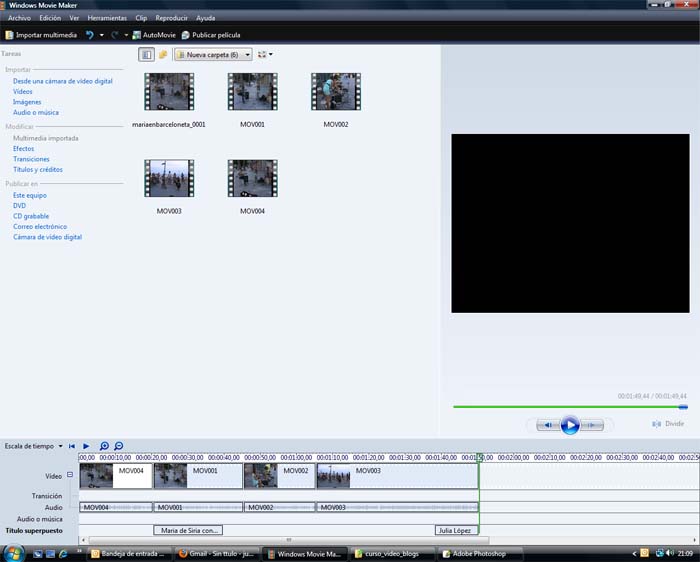Click the timeline zoom out magnifier
Screen dimensions: 700x562
coord(119,446)
